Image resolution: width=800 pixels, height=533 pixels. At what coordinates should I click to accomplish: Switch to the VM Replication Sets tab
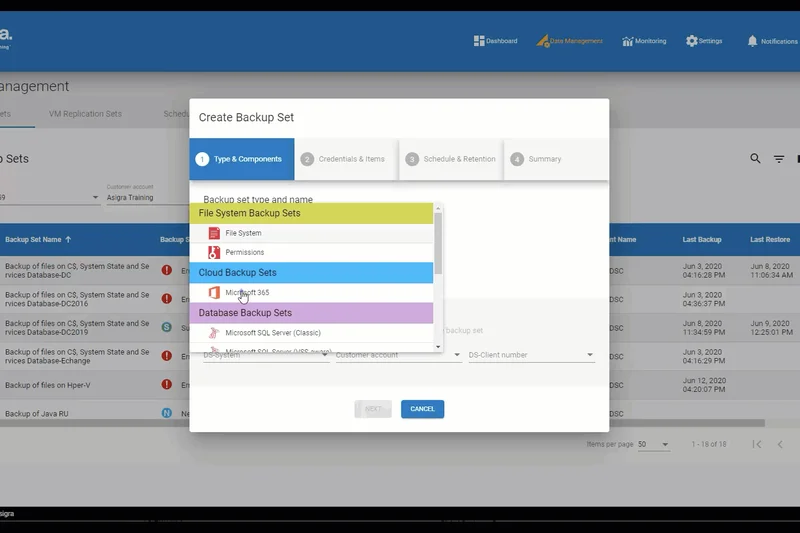[85, 114]
